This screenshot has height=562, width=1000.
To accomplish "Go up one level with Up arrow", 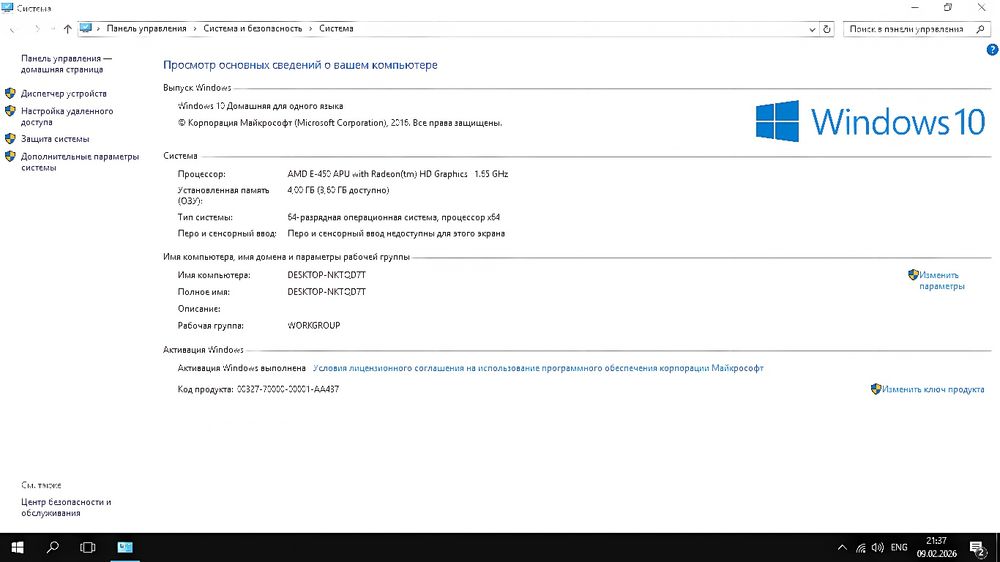I will 68,29.
